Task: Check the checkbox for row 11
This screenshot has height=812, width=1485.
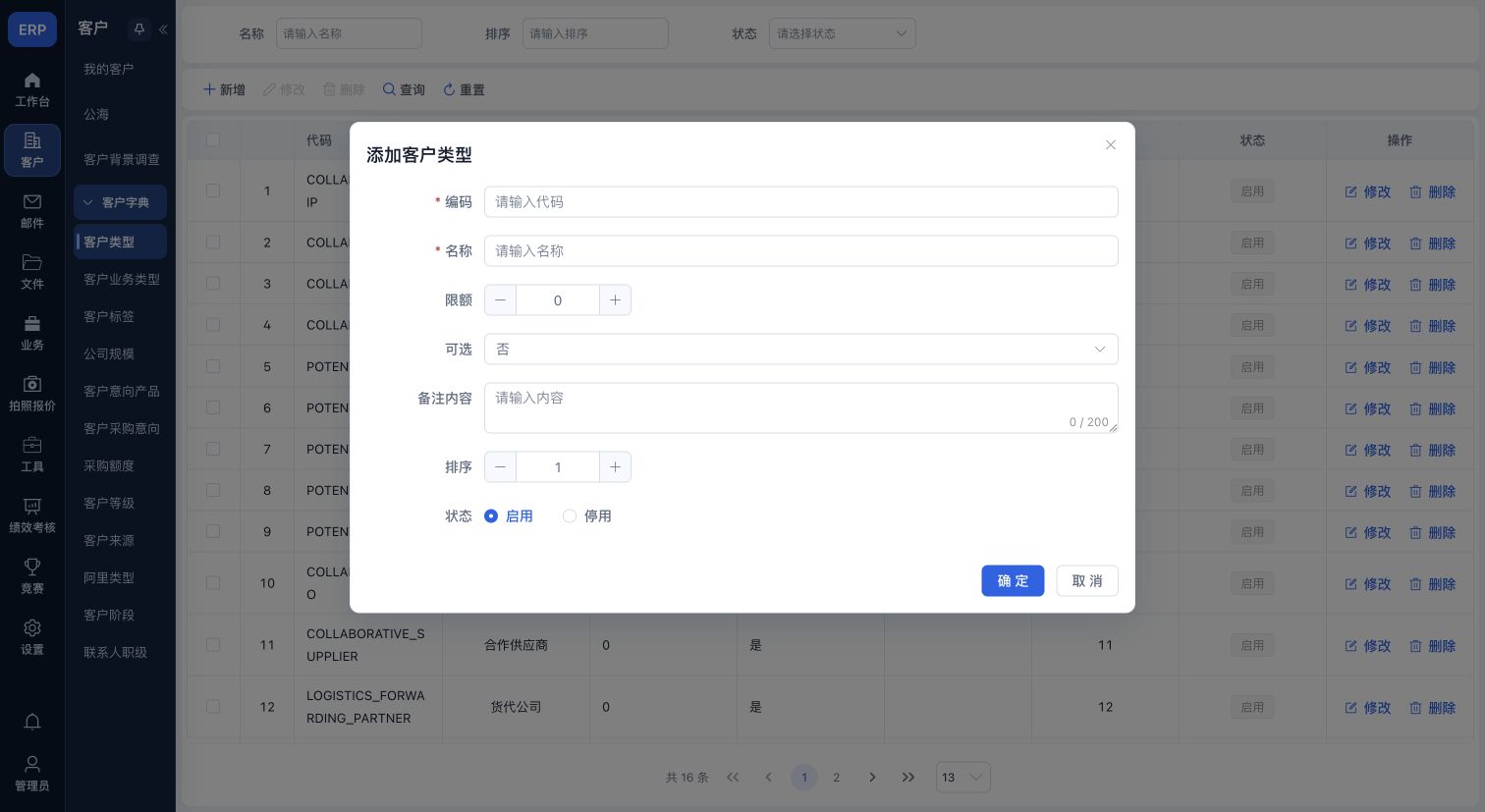Action: 213,645
